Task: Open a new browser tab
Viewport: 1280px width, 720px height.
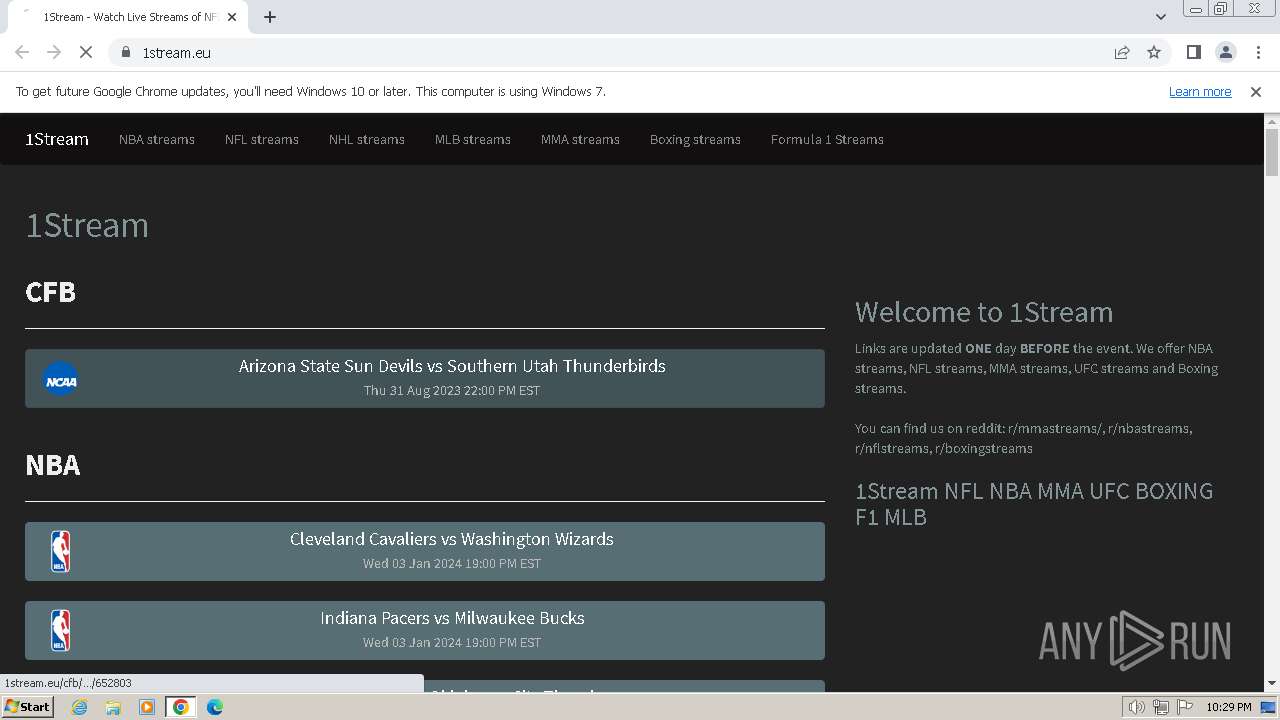Action: tap(270, 17)
